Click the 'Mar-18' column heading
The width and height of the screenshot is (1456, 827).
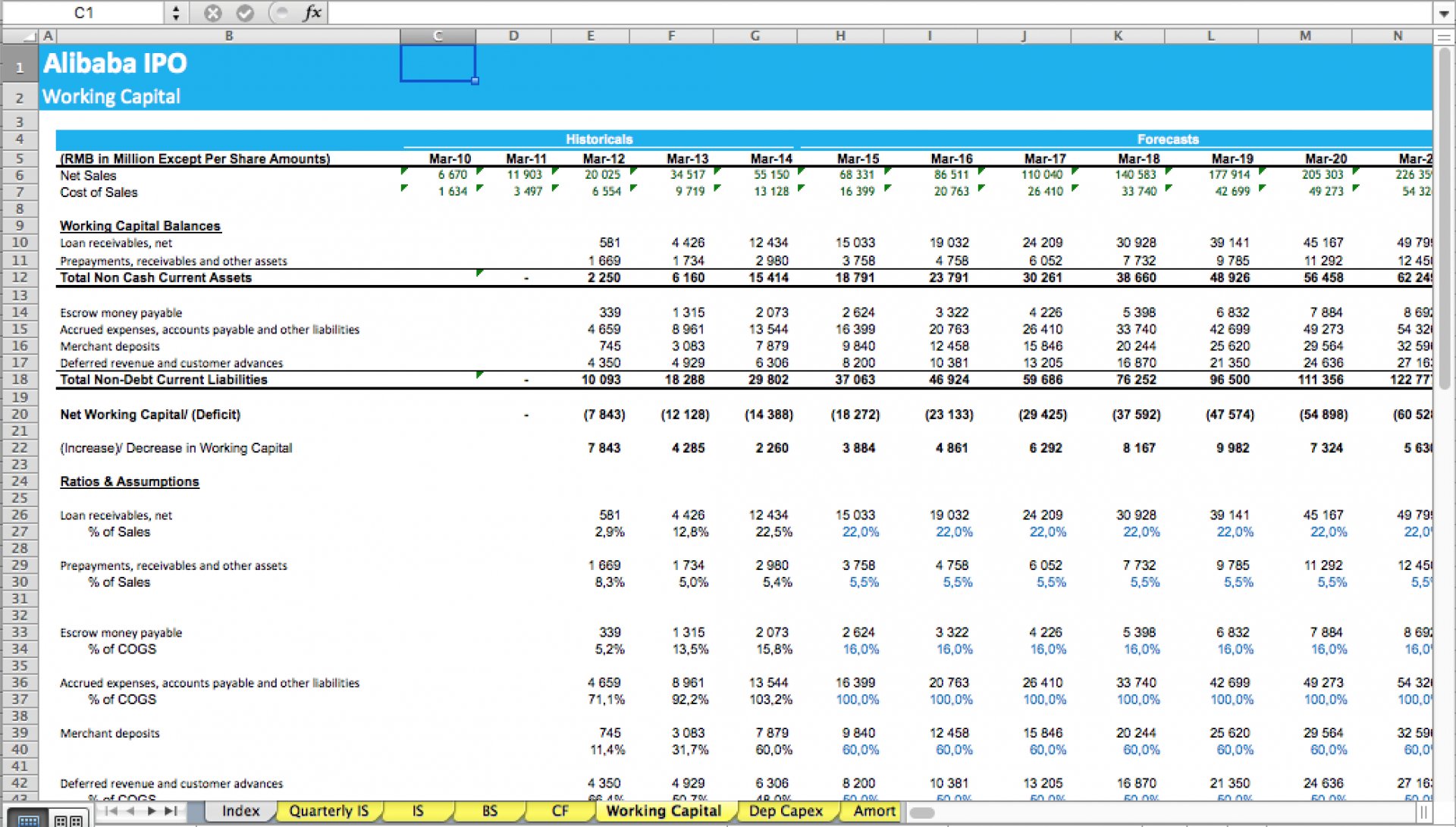pos(1138,158)
